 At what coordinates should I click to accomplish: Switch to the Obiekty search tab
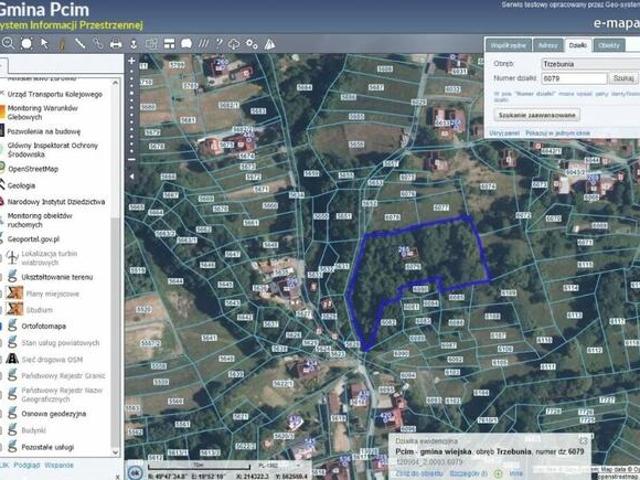(x=609, y=45)
